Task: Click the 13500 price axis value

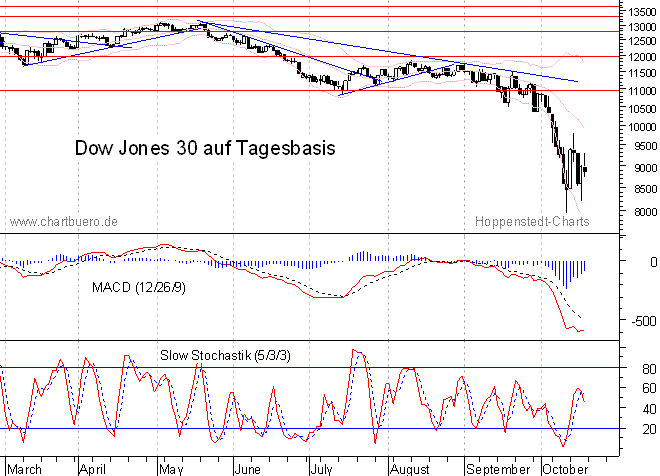Action: (x=642, y=12)
